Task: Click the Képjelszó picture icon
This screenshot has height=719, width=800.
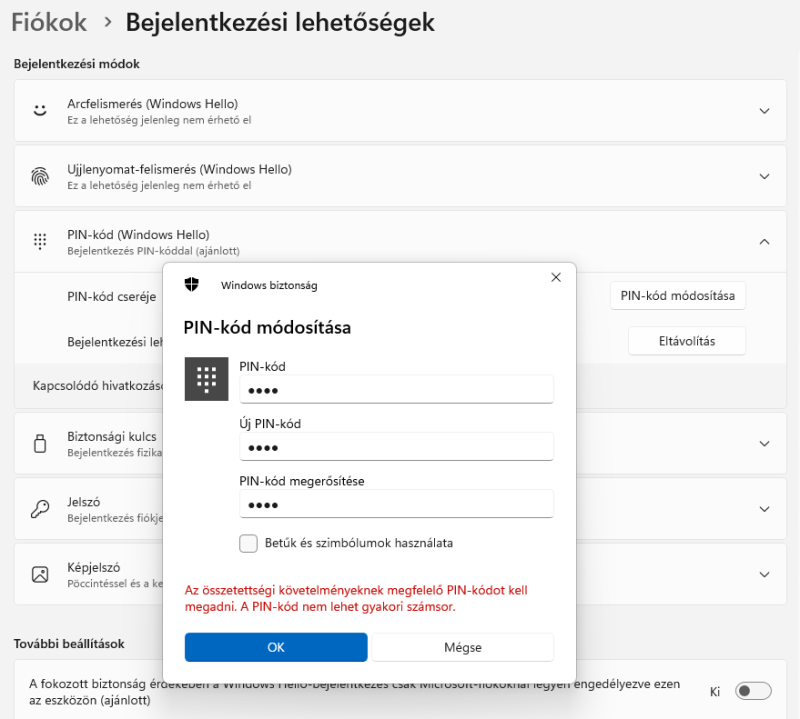Action: point(40,574)
